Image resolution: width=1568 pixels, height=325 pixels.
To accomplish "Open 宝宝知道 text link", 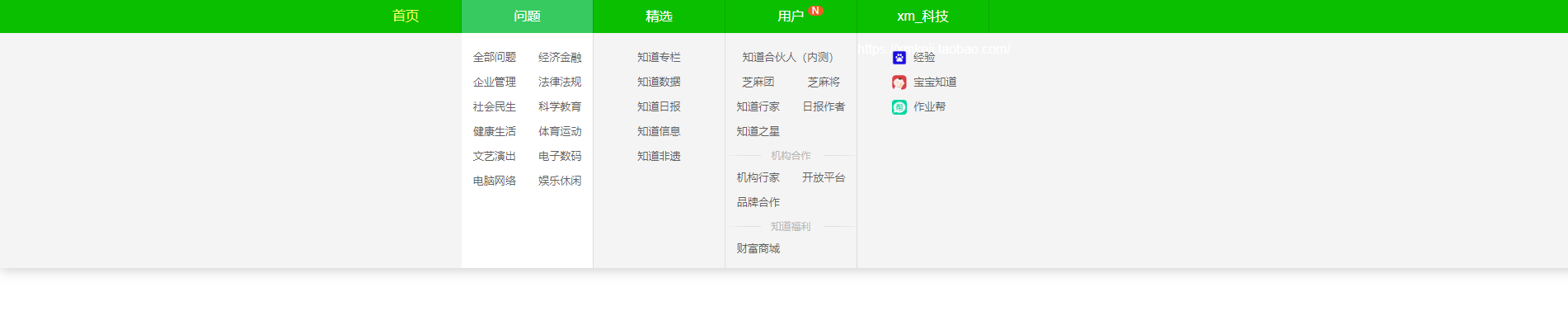I will point(935,82).
